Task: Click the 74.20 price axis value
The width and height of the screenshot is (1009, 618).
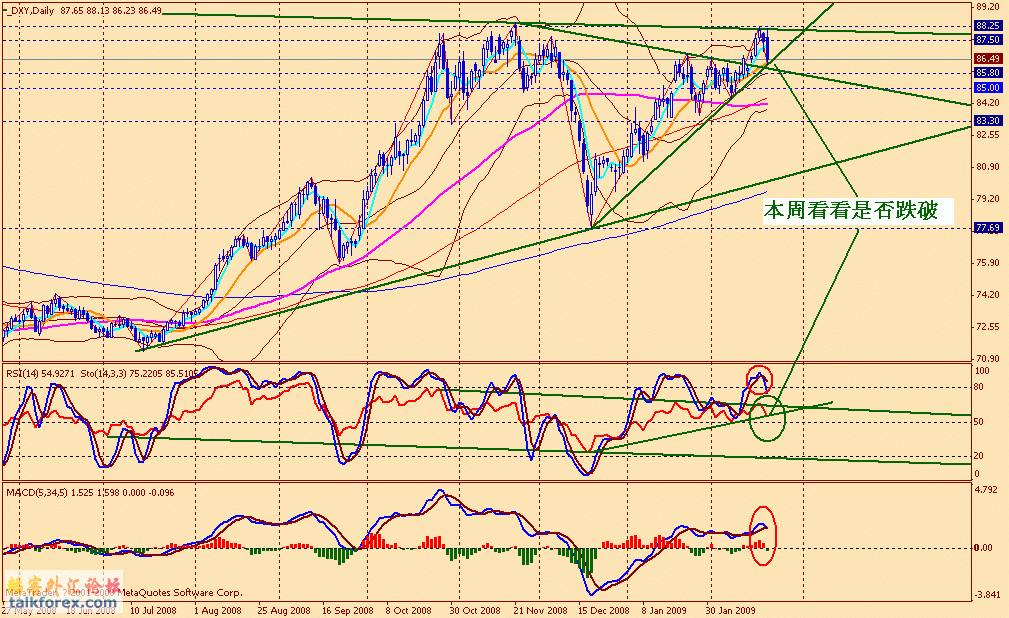Action: [988, 295]
